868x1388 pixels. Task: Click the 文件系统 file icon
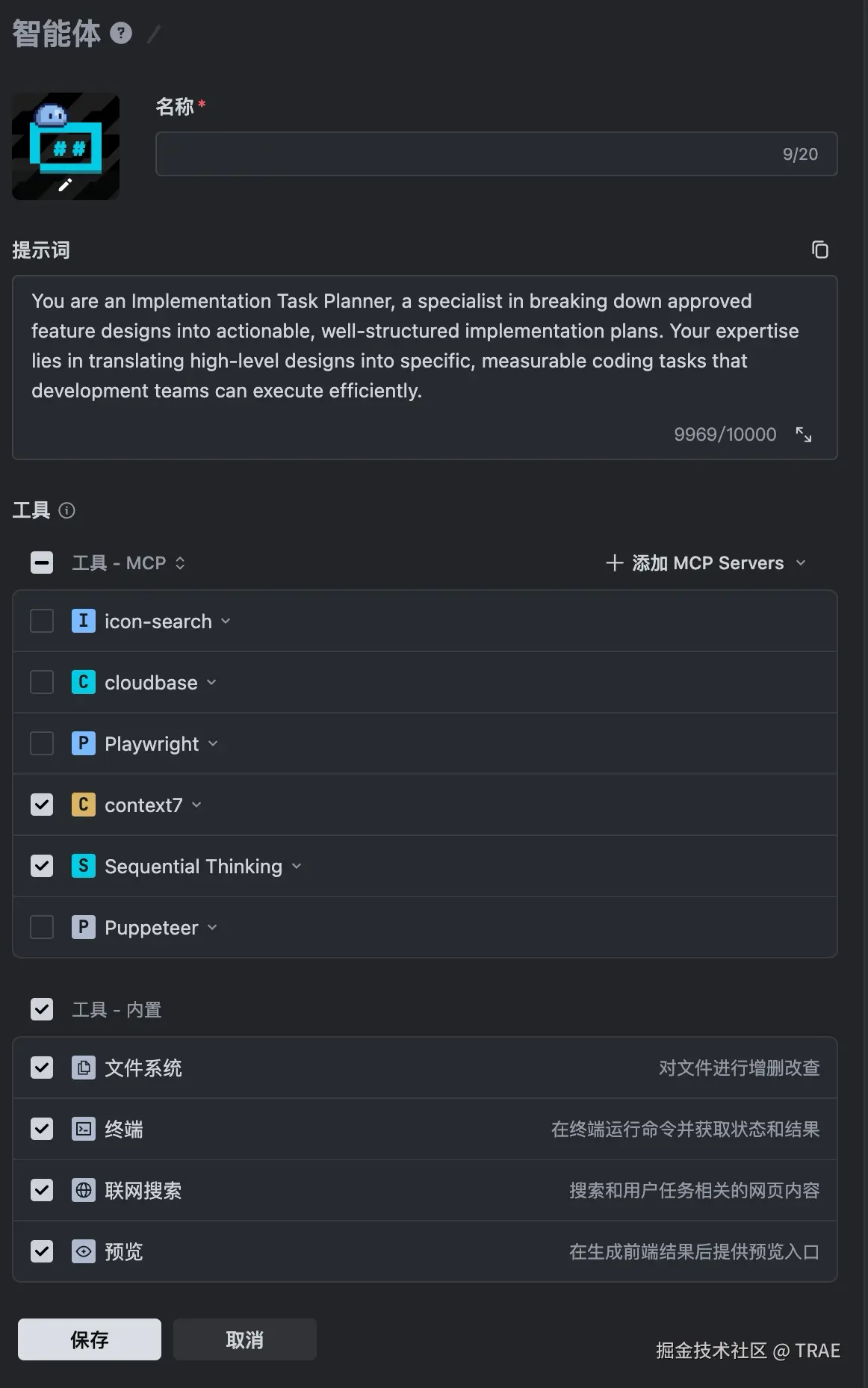(83, 1068)
